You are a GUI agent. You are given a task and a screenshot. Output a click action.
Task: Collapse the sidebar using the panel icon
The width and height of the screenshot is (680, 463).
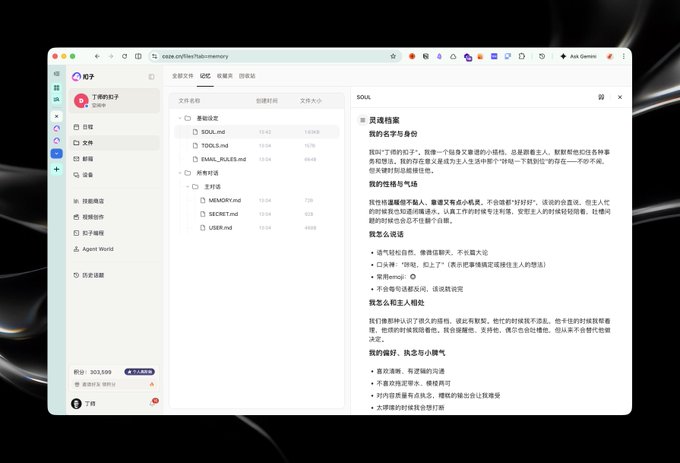(x=151, y=77)
